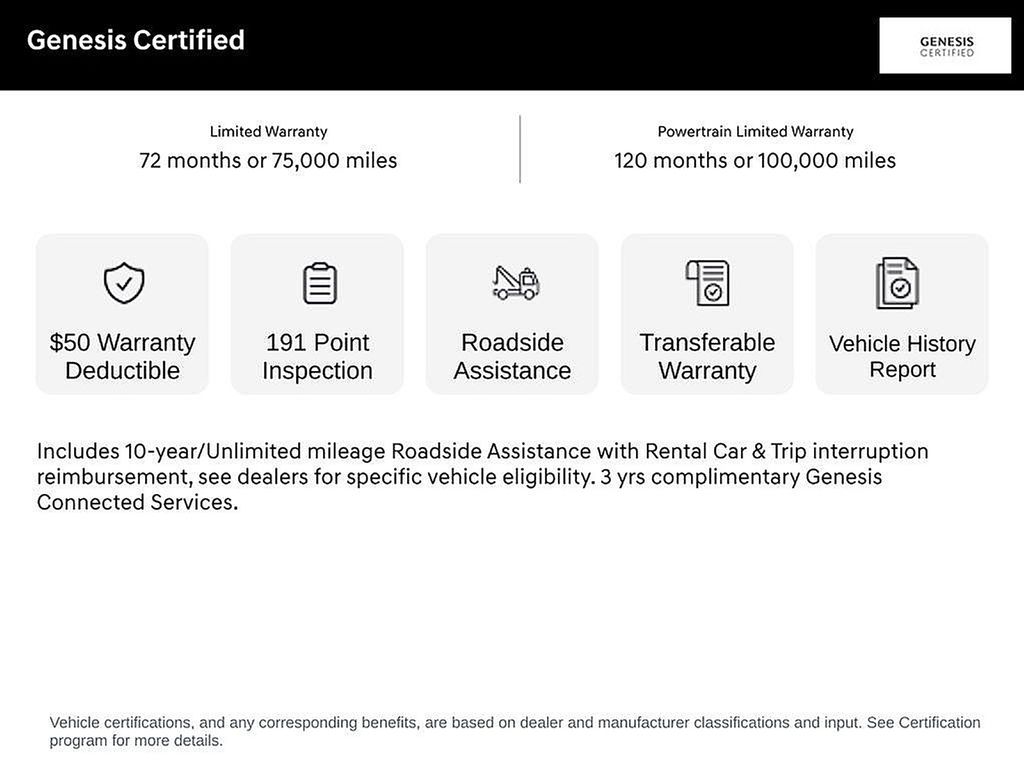Open the Vehicle History Report label
This screenshot has height=768, width=1024.
pos(902,356)
